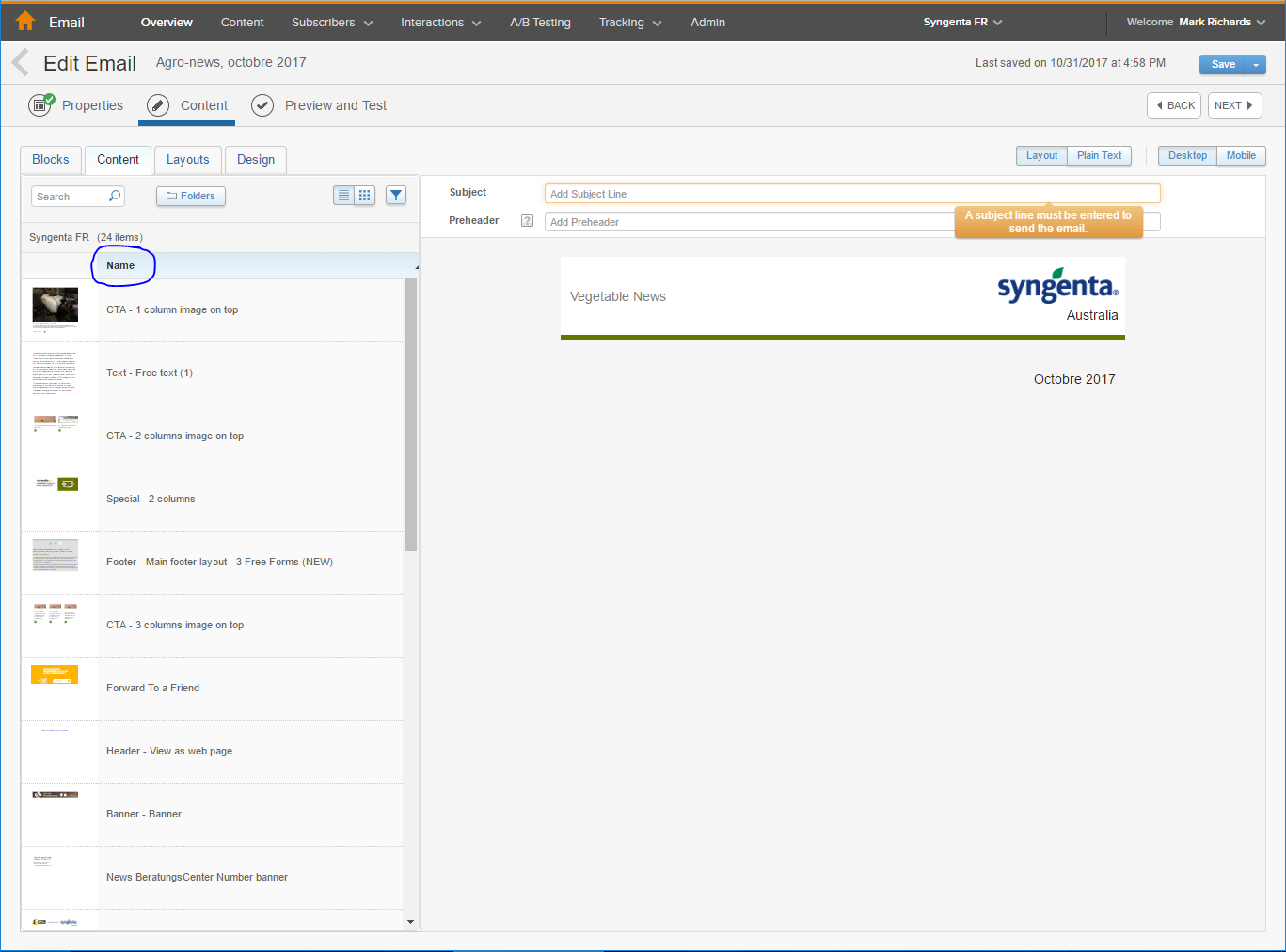The image size is (1286, 952).
Task: Click 'Octobre 2017' in the preview
Action: point(1074,379)
